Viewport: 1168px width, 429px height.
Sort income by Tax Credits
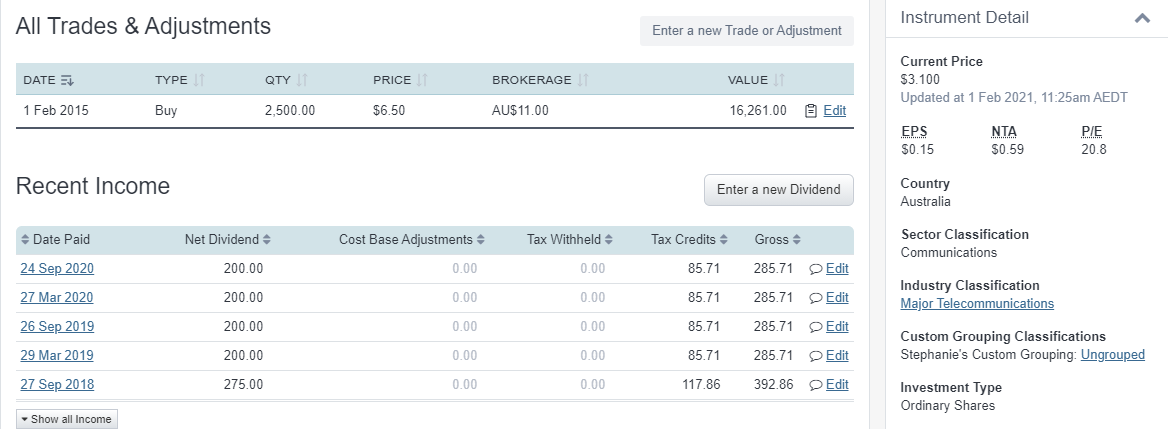689,240
